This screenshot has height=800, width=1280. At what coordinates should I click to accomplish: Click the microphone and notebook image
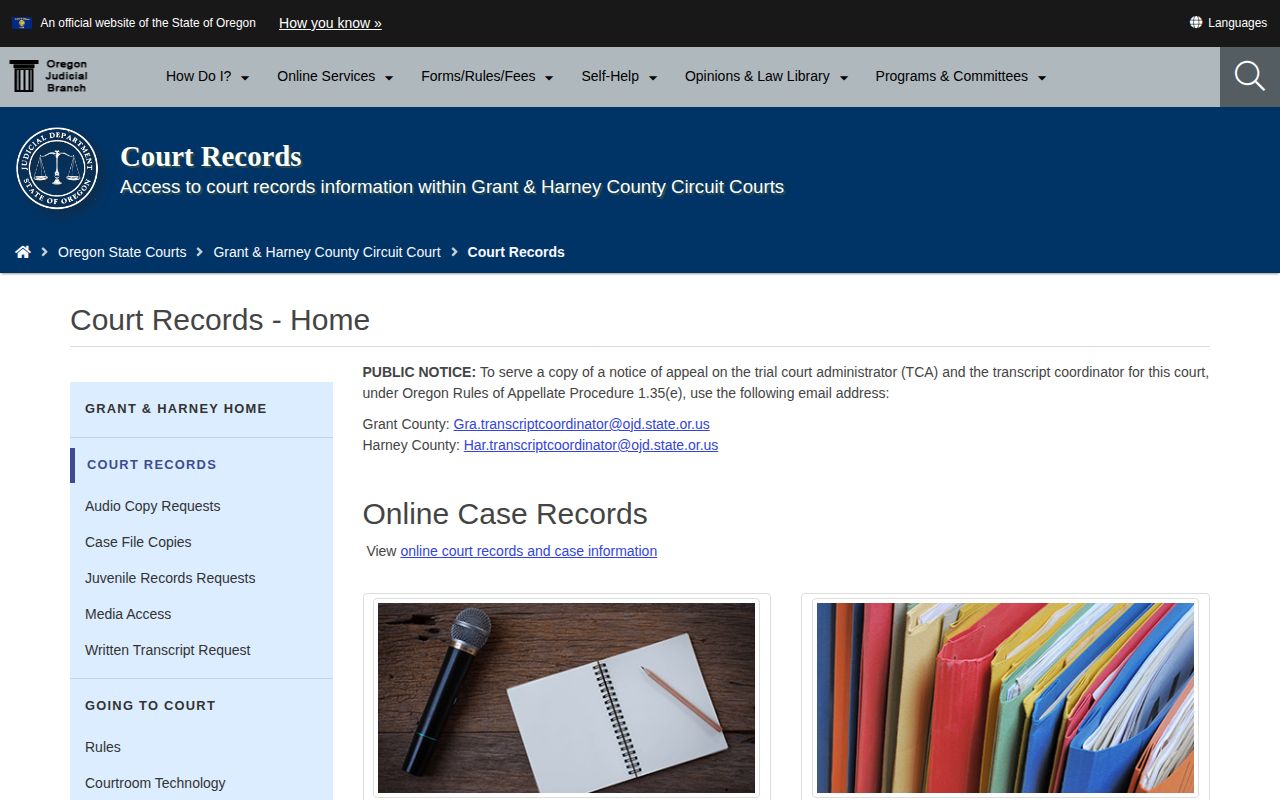tap(566, 698)
